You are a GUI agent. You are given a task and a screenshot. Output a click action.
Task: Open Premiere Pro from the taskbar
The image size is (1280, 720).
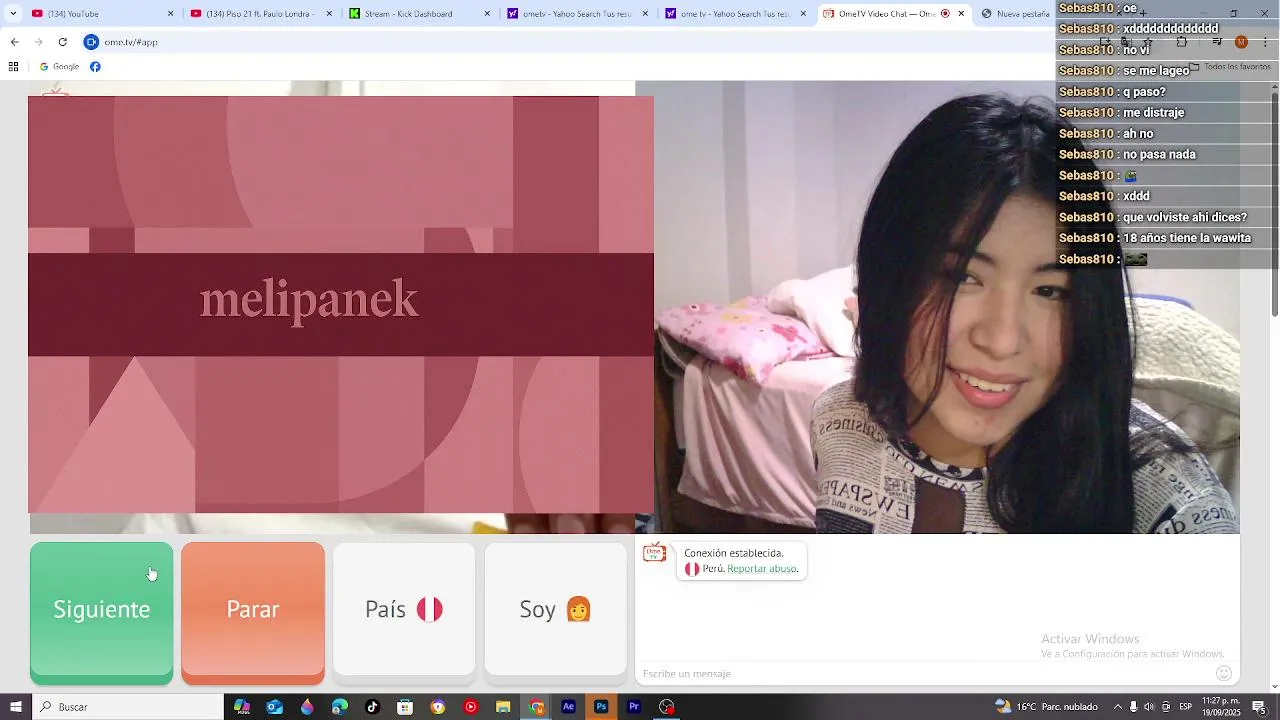(634, 707)
